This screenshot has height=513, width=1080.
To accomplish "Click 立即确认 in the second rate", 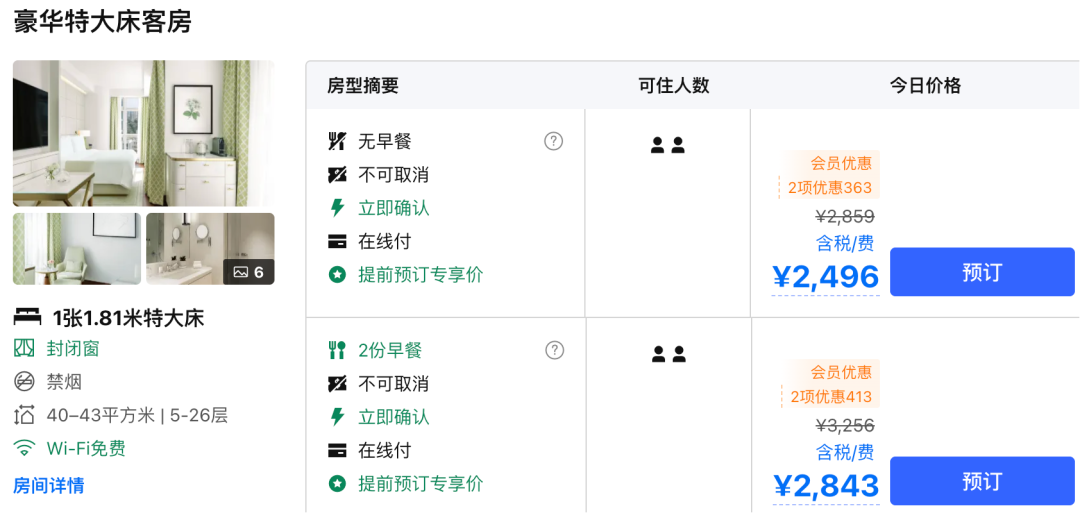I will point(394,417).
